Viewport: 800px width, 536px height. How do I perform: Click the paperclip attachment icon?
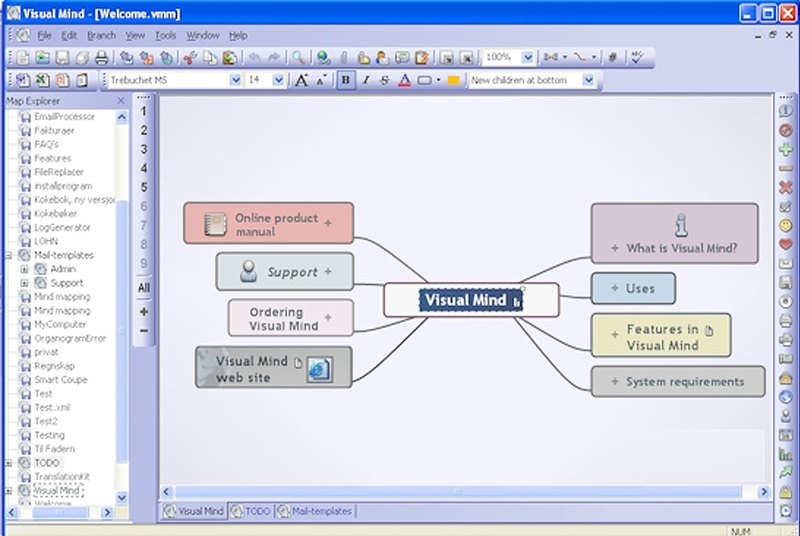click(343, 58)
